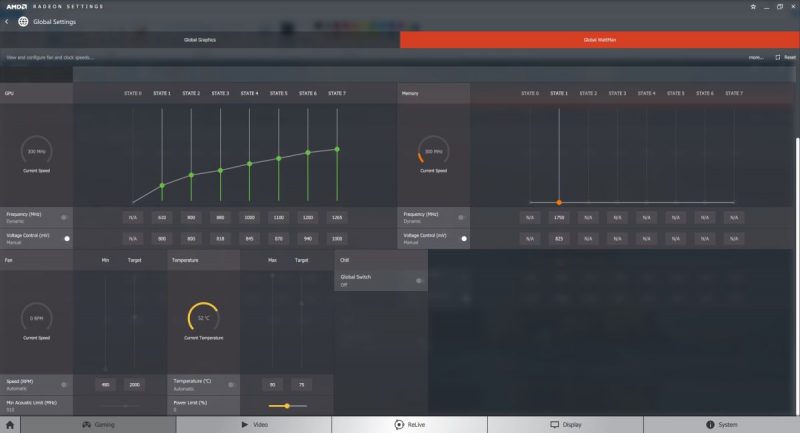The width and height of the screenshot is (800, 433).
Task: Toggle Temperature (°C) automatic switch
Action: click(x=231, y=385)
